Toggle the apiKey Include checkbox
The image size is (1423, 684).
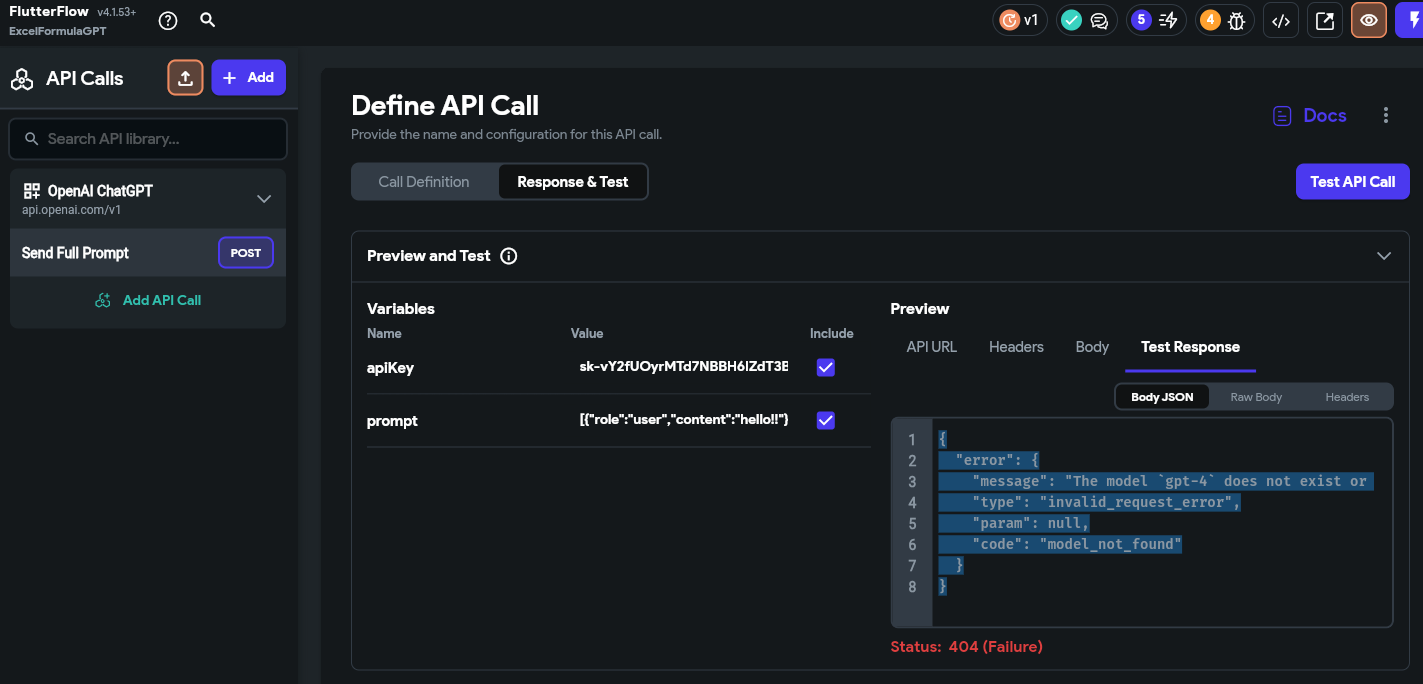pos(826,367)
